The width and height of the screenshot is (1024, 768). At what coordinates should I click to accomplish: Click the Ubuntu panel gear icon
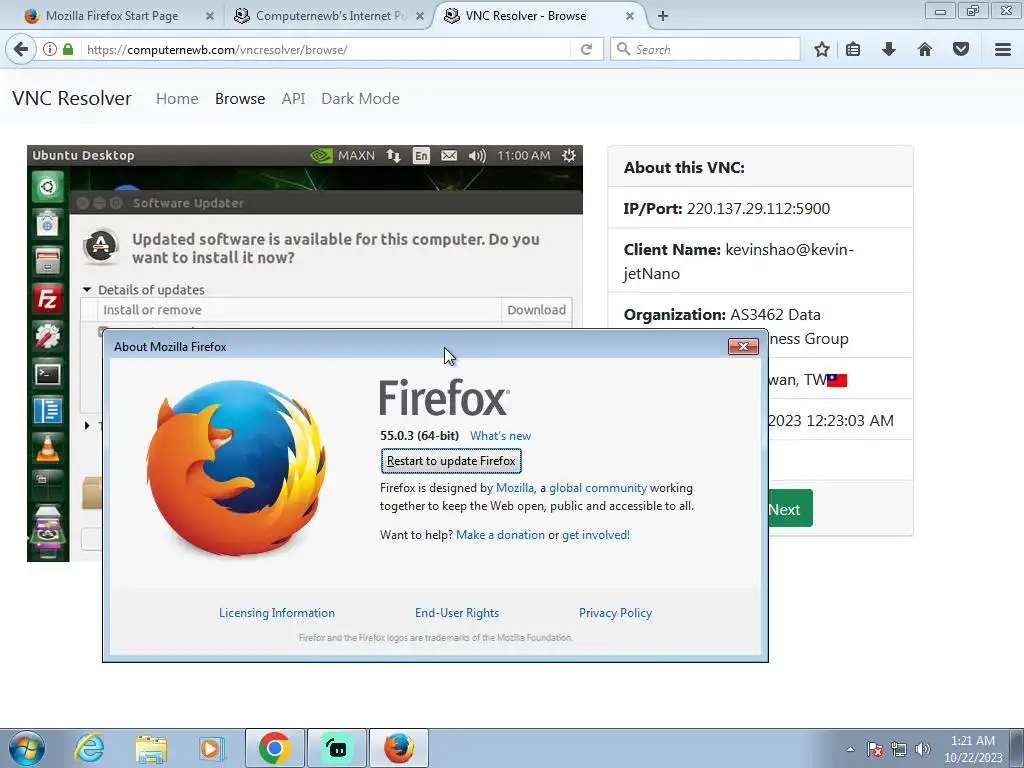[x=569, y=155]
